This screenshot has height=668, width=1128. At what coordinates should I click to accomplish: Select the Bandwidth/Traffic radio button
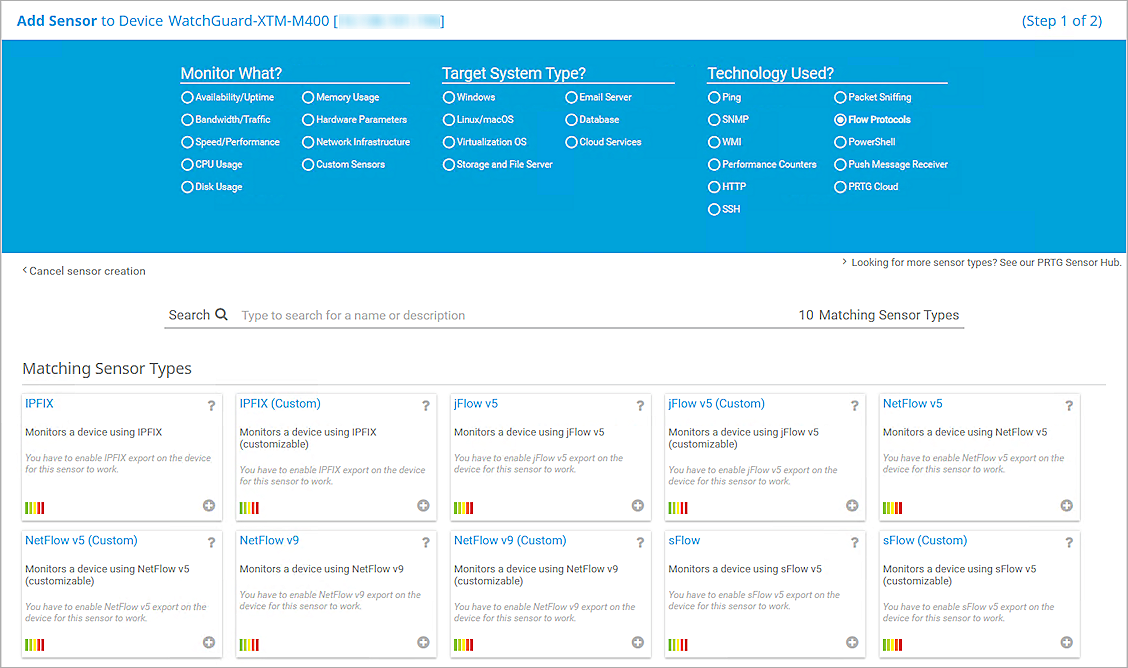tap(188, 119)
